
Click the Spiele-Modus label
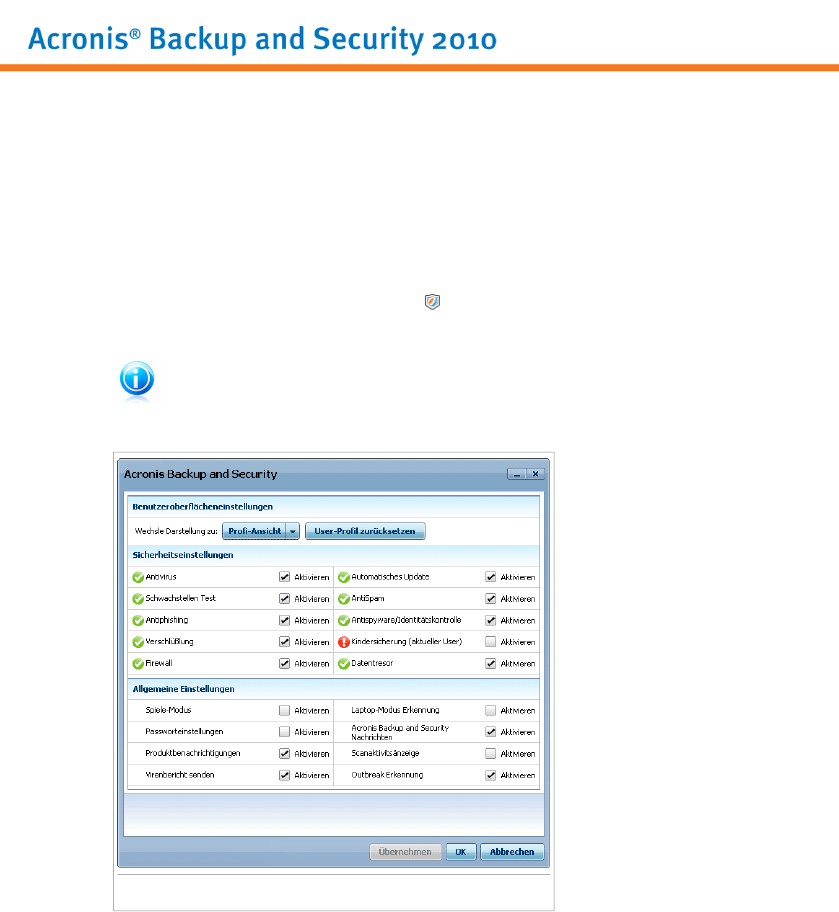[x=168, y=710]
